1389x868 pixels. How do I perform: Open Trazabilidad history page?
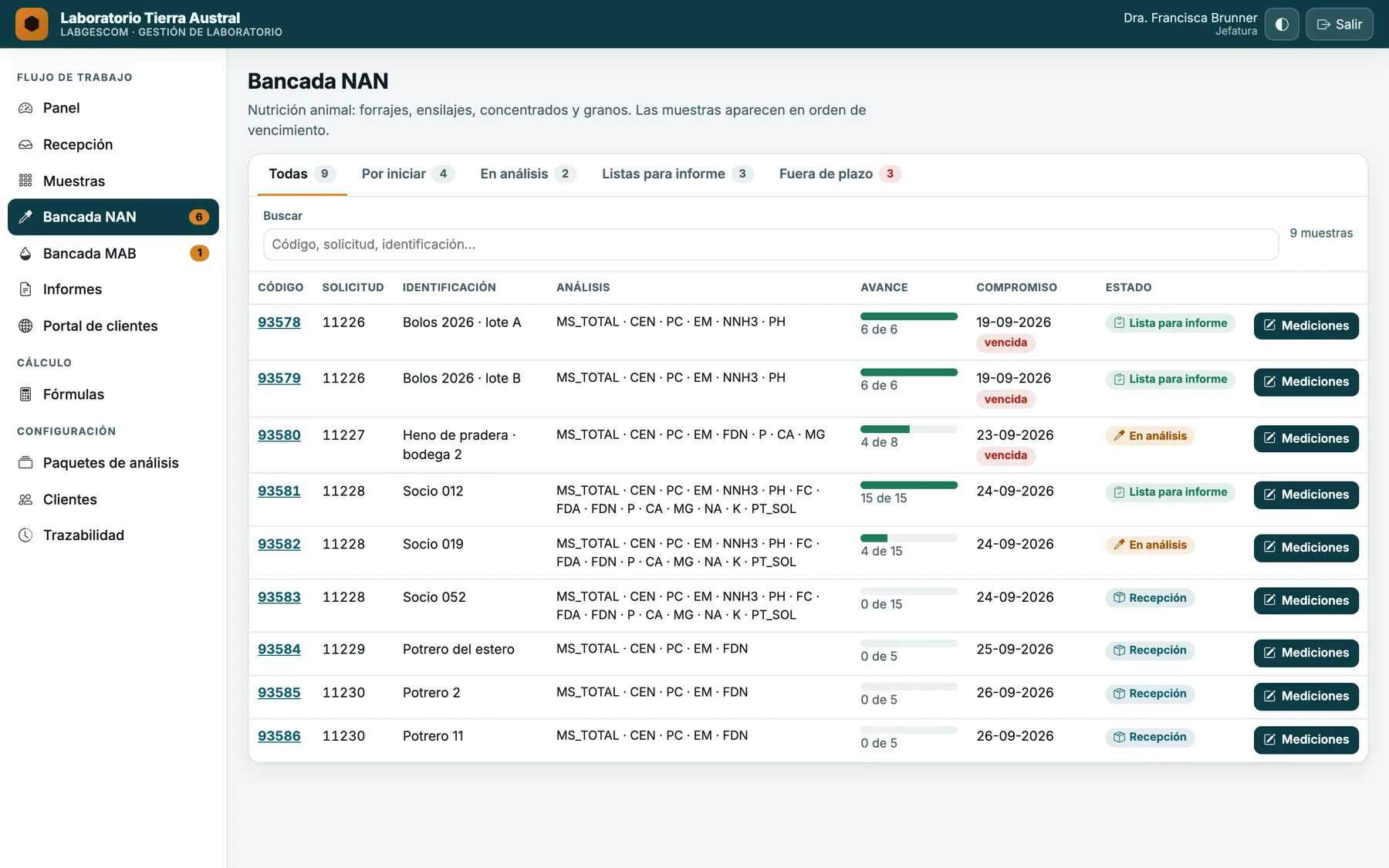(113, 535)
